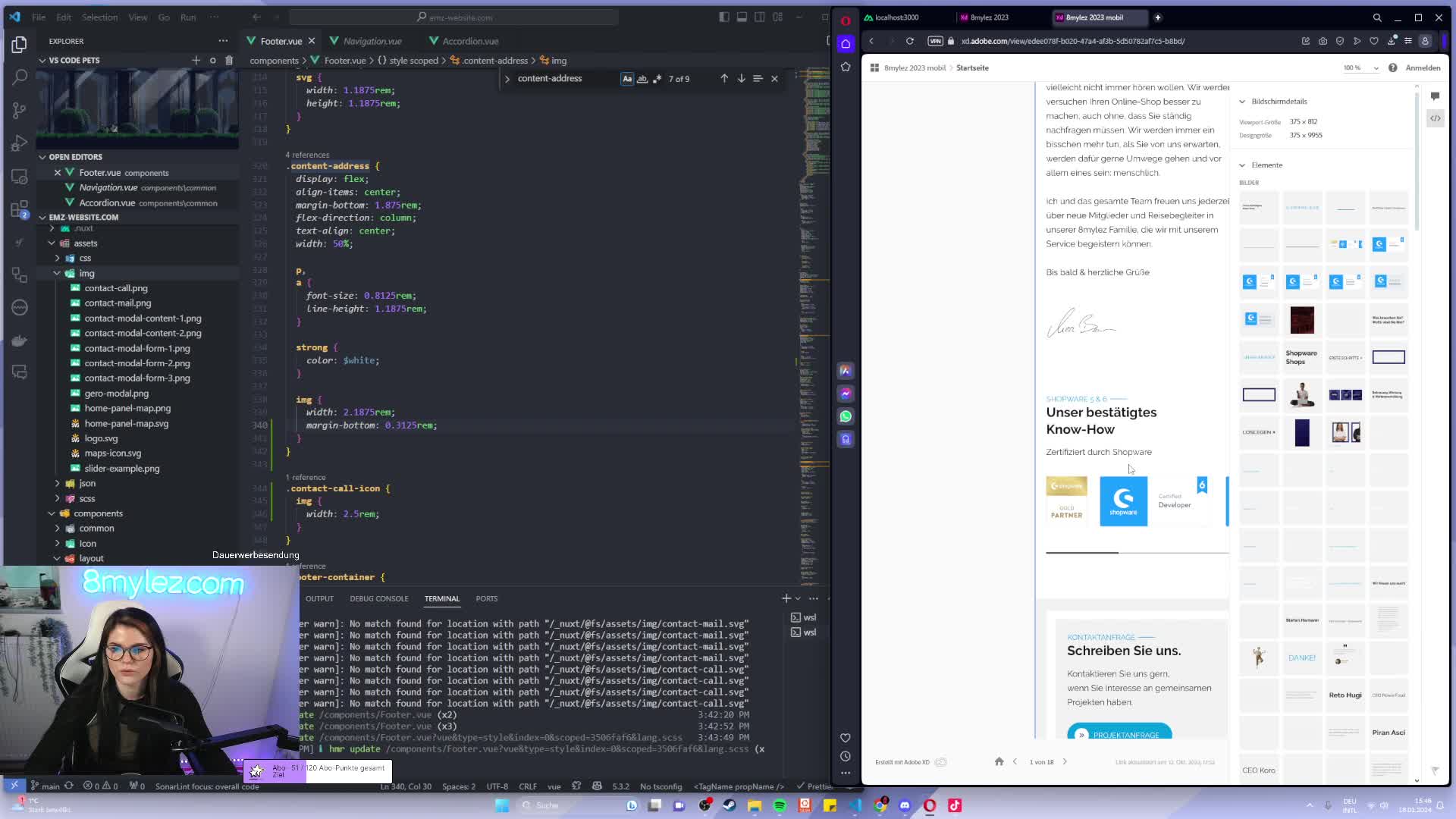Close the find widget in editor
The image size is (1456, 819).
tap(774, 79)
